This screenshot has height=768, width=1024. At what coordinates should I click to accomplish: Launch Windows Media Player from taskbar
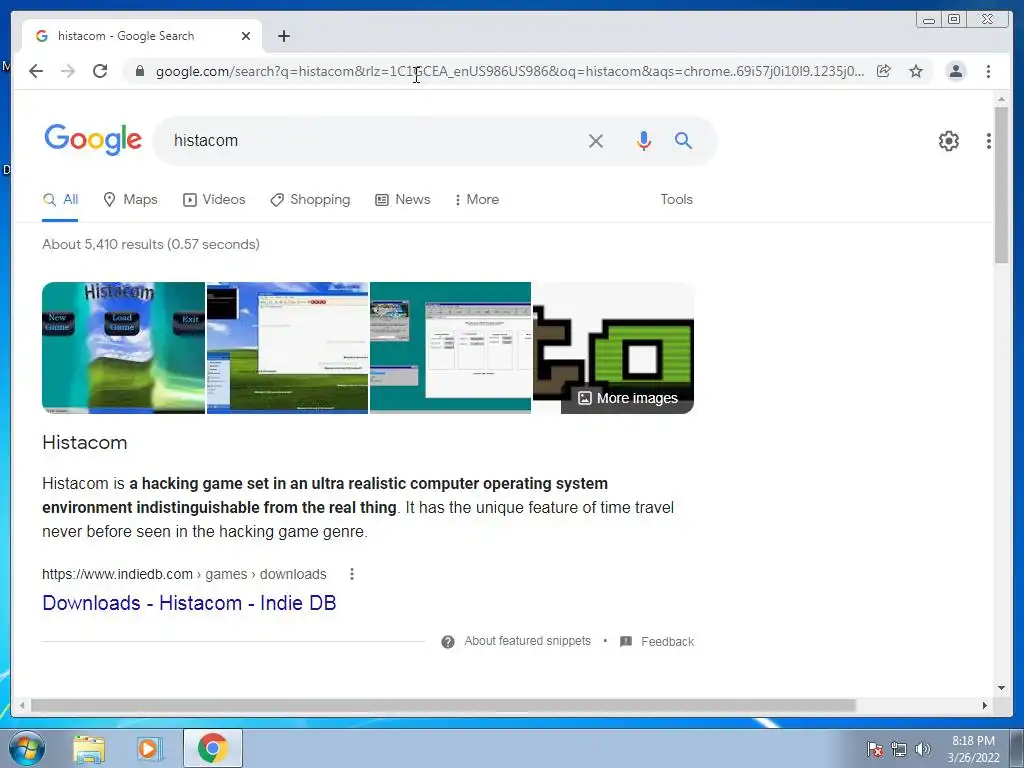pyautogui.click(x=150, y=748)
